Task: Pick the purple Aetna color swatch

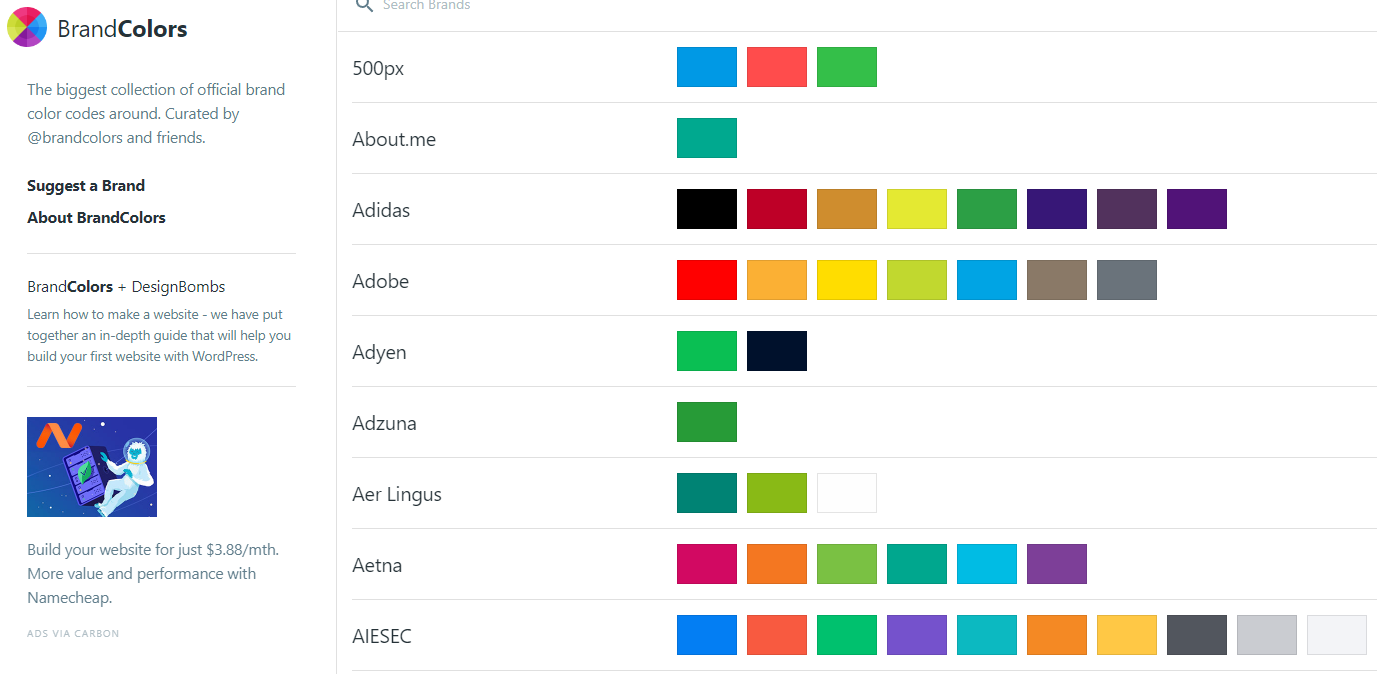Action: tap(1057, 564)
